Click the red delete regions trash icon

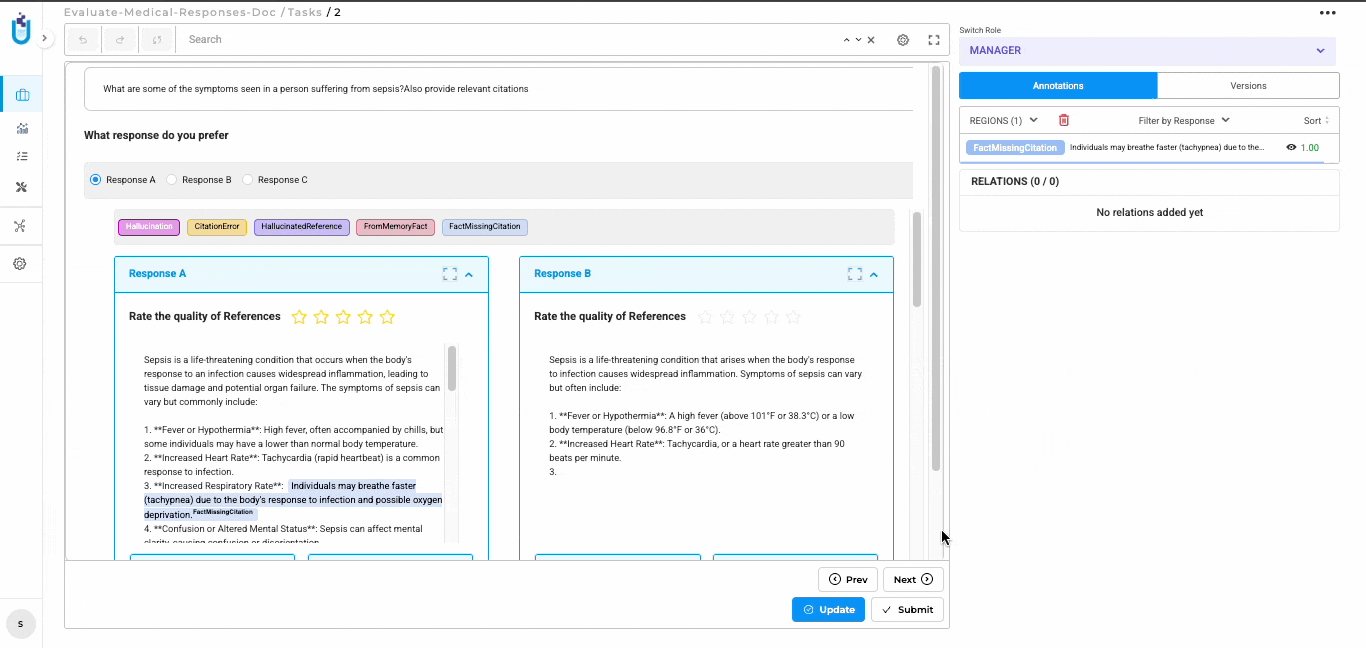(x=1063, y=121)
